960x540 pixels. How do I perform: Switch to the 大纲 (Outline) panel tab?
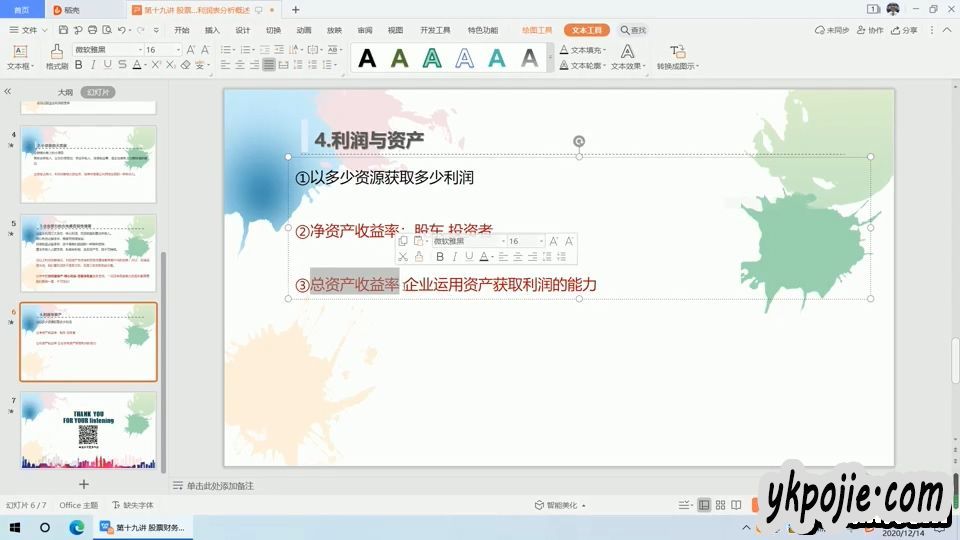[65, 92]
